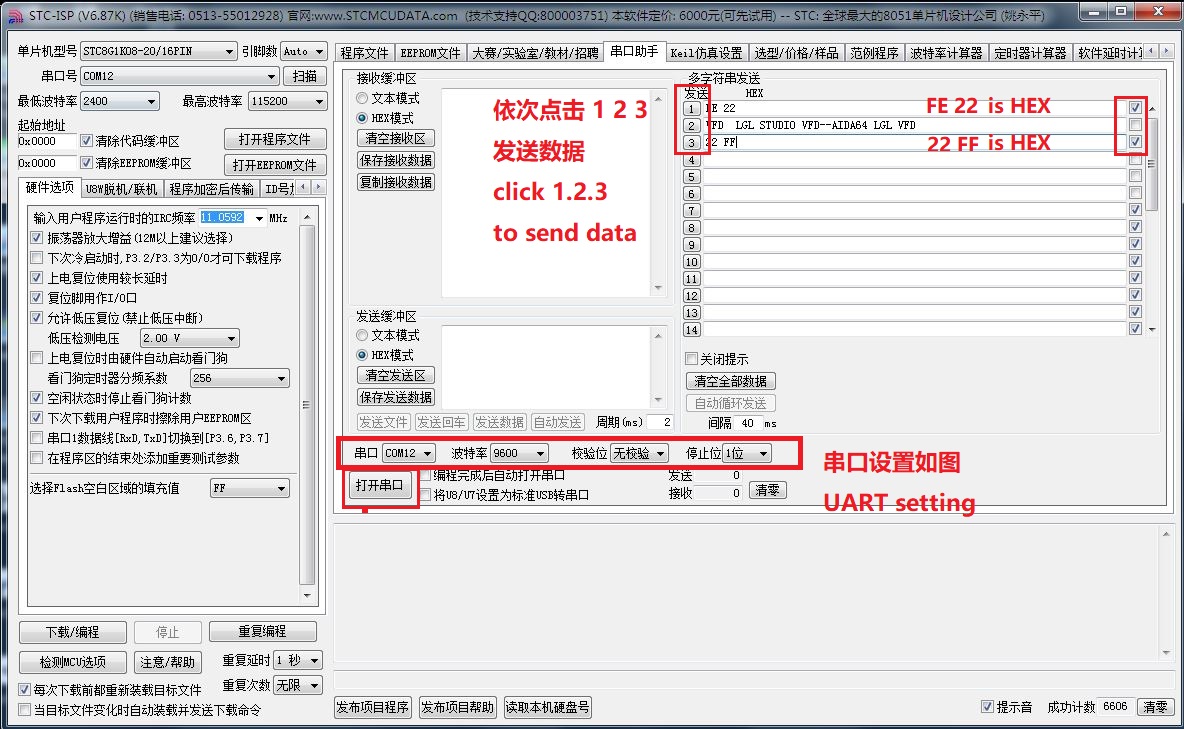Enable the close prompt (关闭提示) checkbox
Screen dimensions: 1184x729
point(692,359)
